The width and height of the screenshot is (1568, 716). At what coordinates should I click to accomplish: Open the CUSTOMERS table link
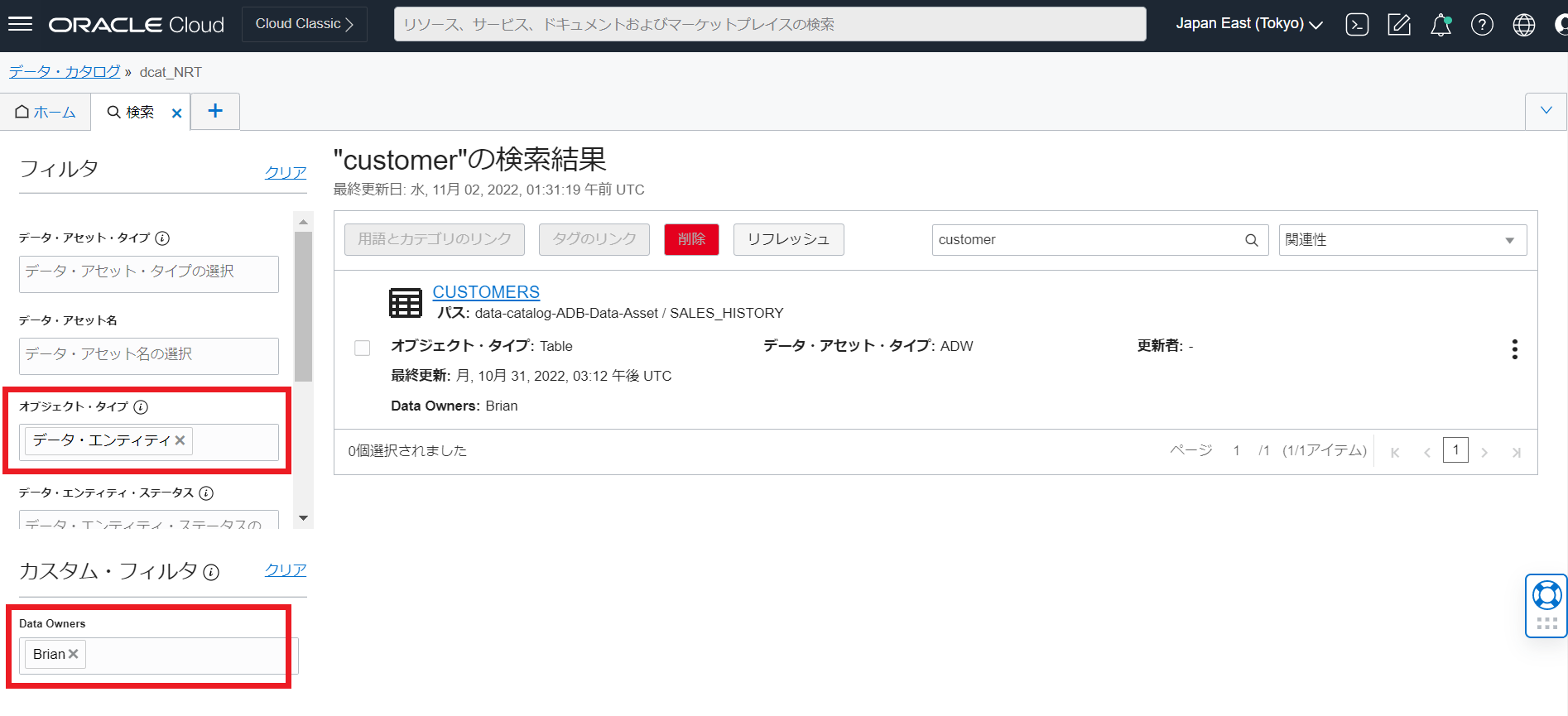486,292
